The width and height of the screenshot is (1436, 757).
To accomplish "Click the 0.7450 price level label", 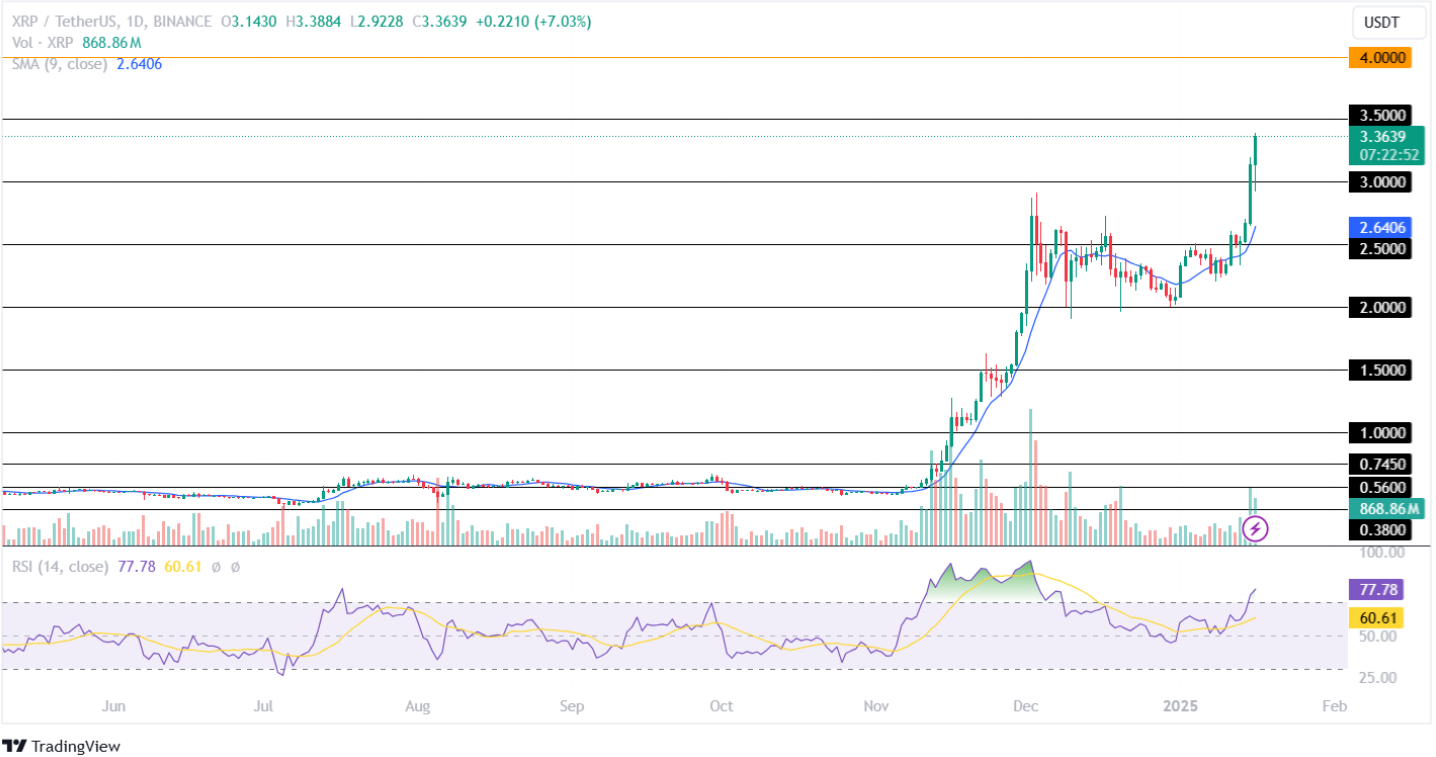I will tap(1380, 464).
